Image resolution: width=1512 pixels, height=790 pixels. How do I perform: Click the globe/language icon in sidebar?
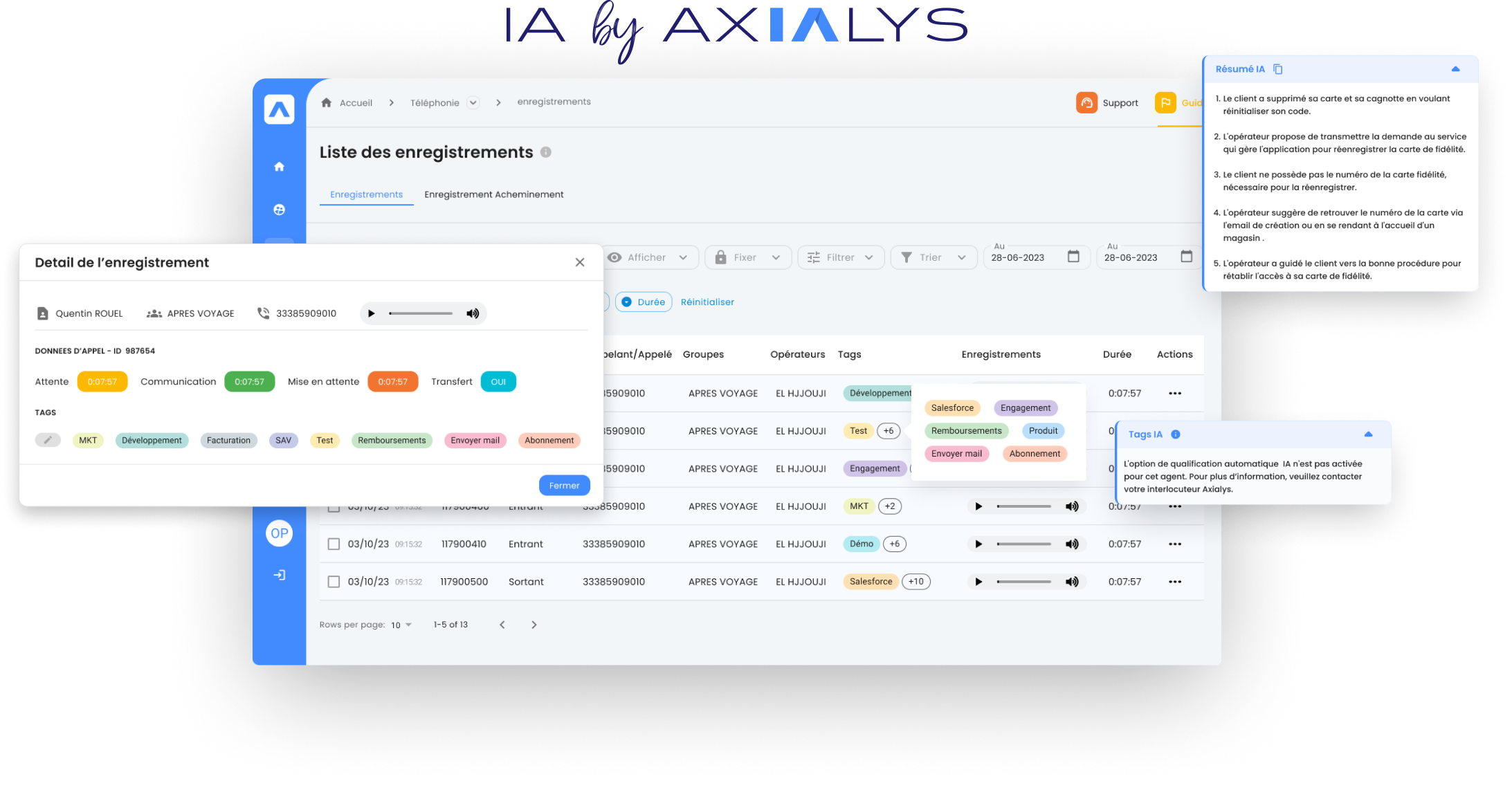[280, 209]
